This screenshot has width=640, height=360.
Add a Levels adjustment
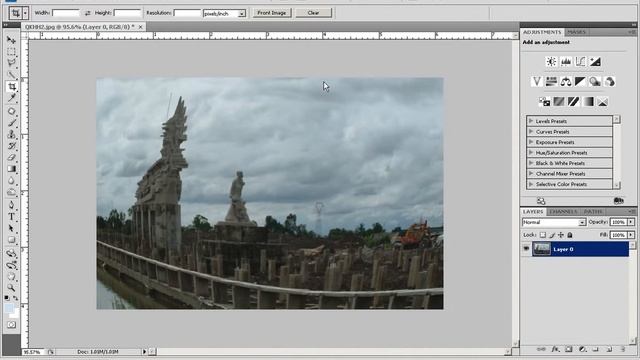[566, 62]
